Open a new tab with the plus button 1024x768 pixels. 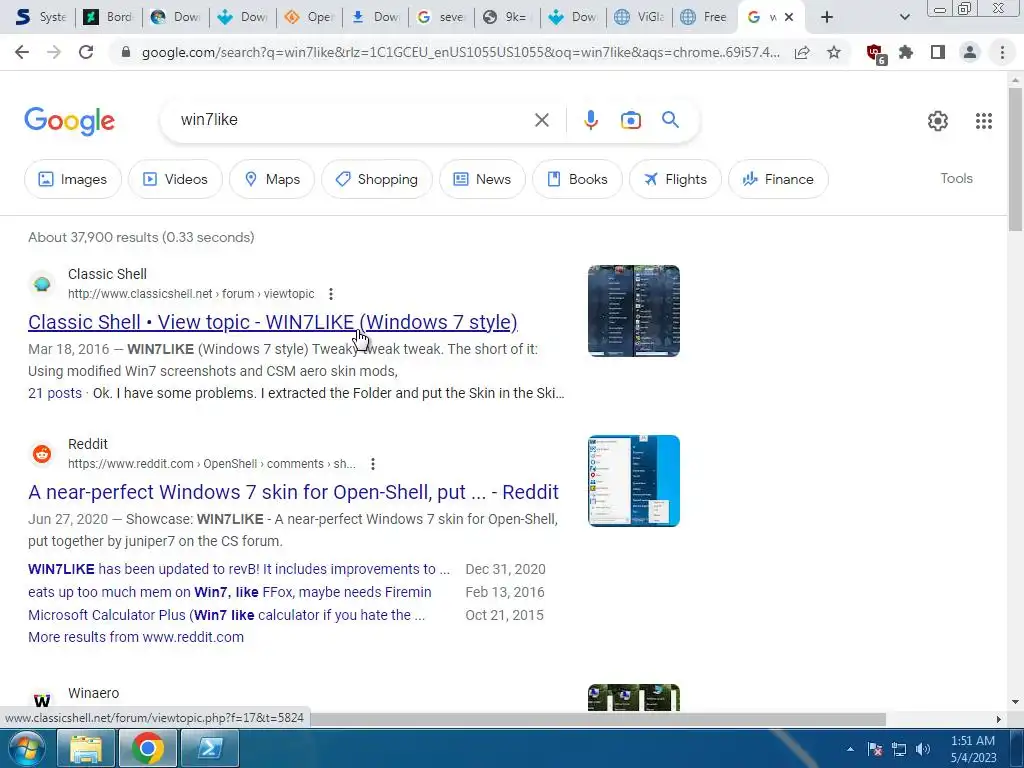click(x=827, y=17)
